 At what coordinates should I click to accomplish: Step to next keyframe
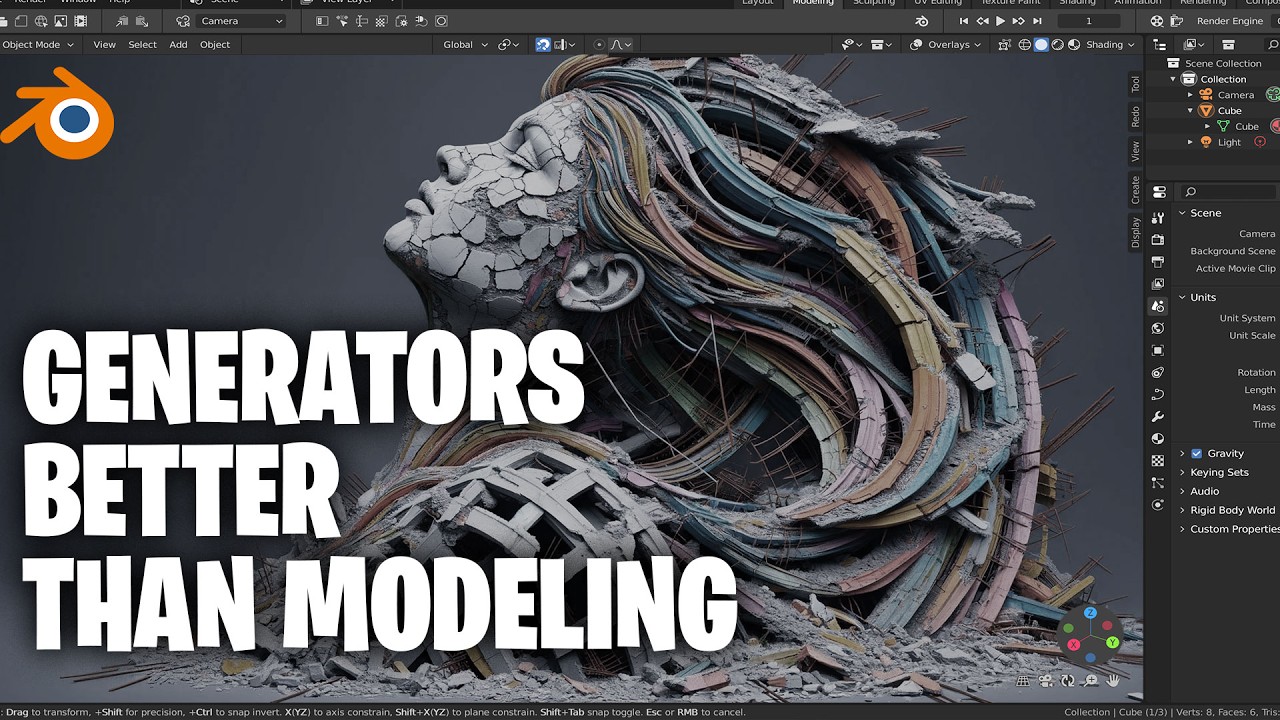(1018, 21)
